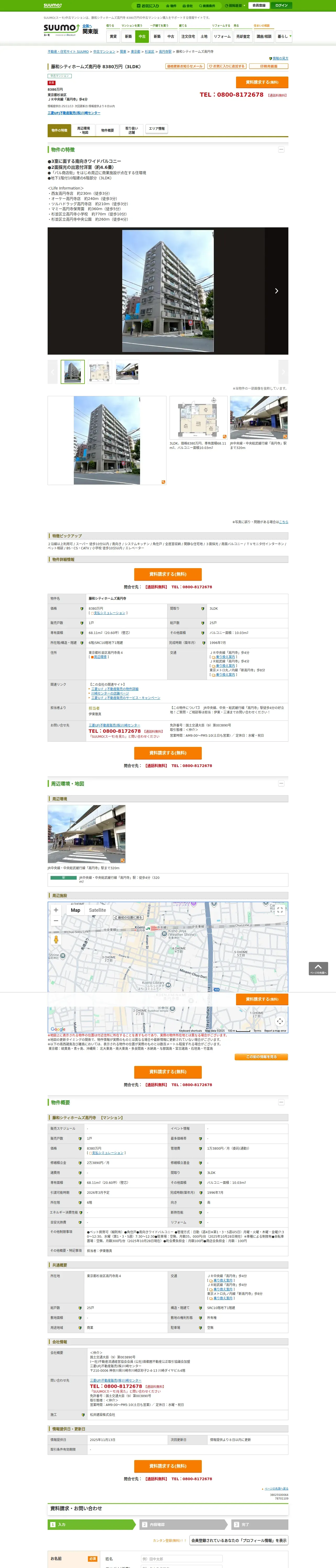
Task: Select the エリア情報 section tab
Action: tap(157, 129)
